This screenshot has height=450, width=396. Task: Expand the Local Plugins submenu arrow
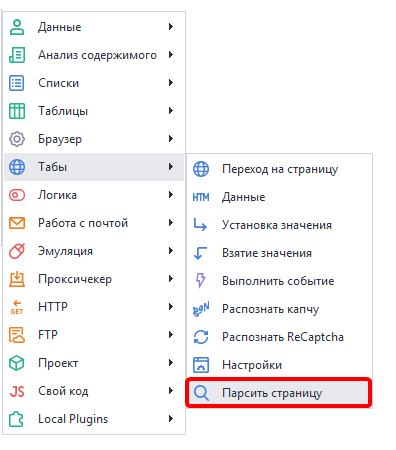pos(171,419)
